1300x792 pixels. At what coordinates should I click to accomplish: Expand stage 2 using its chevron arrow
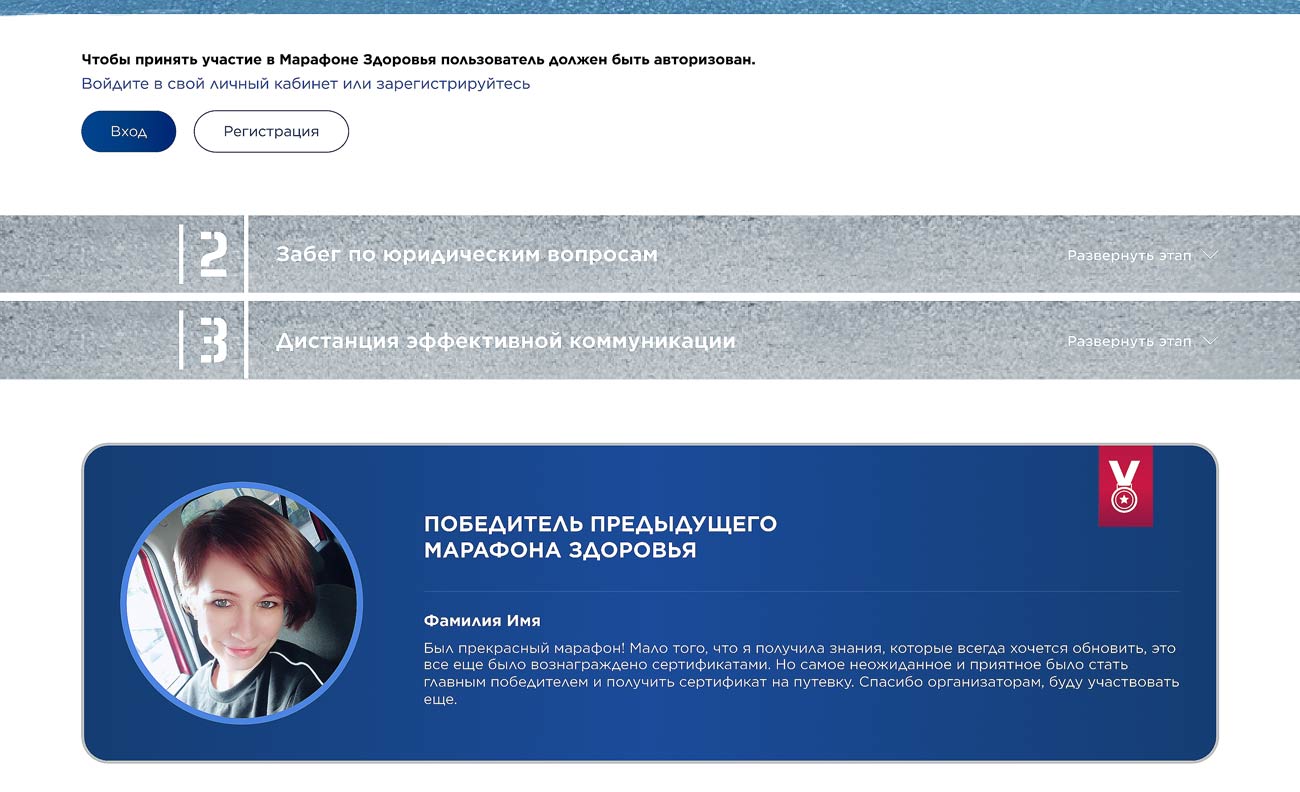point(1210,255)
